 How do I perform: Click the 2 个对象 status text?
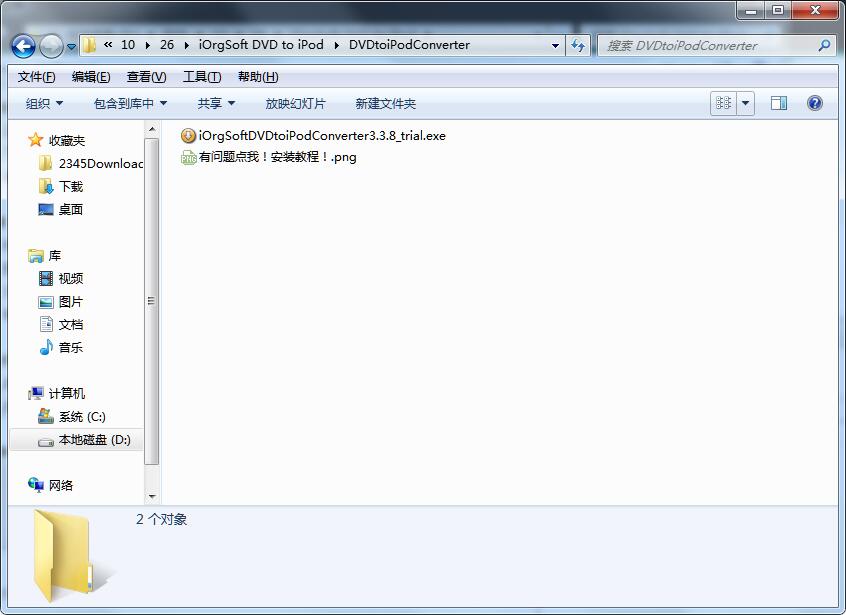(x=161, y=519)
